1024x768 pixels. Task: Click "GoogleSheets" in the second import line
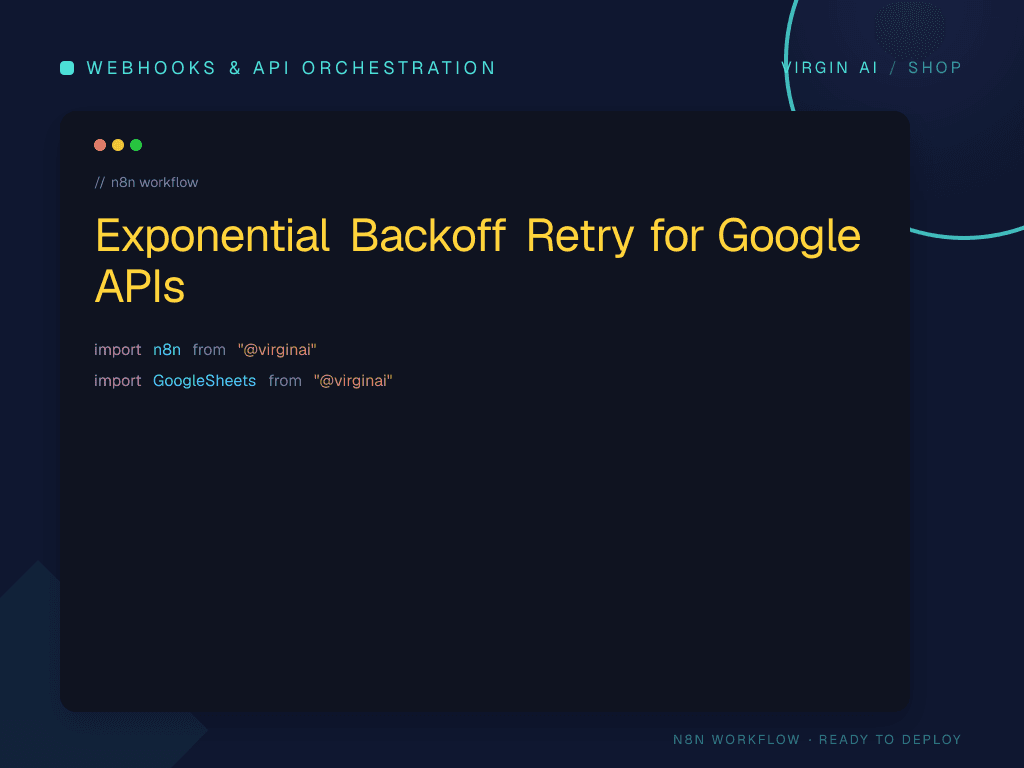coord(204,381)
